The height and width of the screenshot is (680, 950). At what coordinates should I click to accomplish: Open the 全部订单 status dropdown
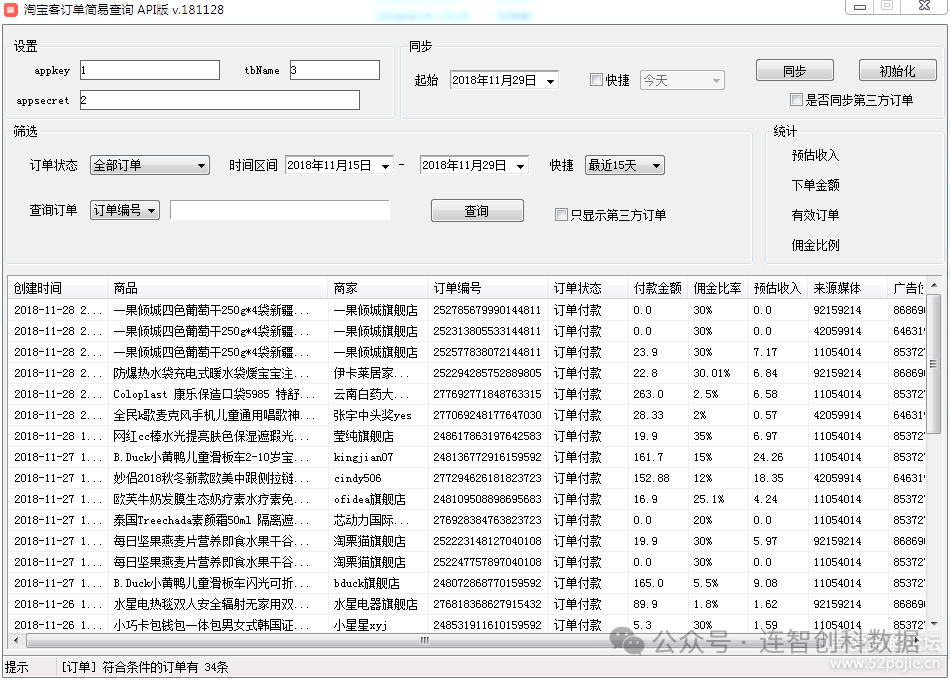click(x=150, y=165)
